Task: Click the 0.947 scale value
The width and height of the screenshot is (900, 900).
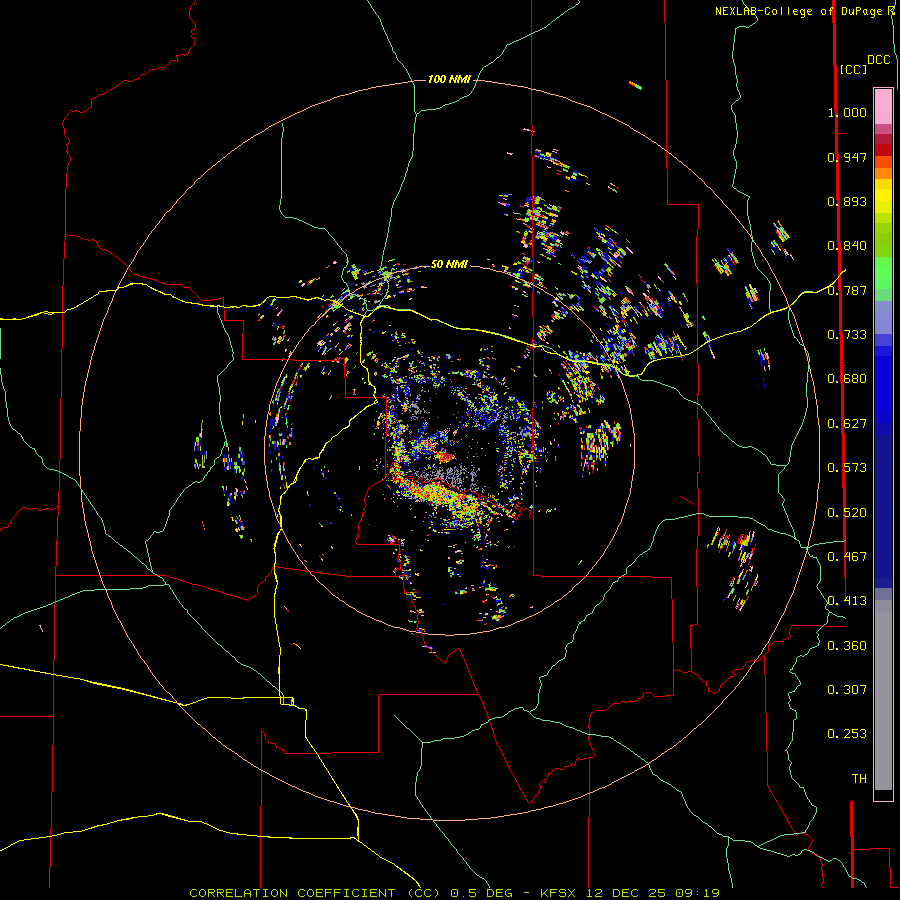Action: pyautogui.click(x=847, y=157)
